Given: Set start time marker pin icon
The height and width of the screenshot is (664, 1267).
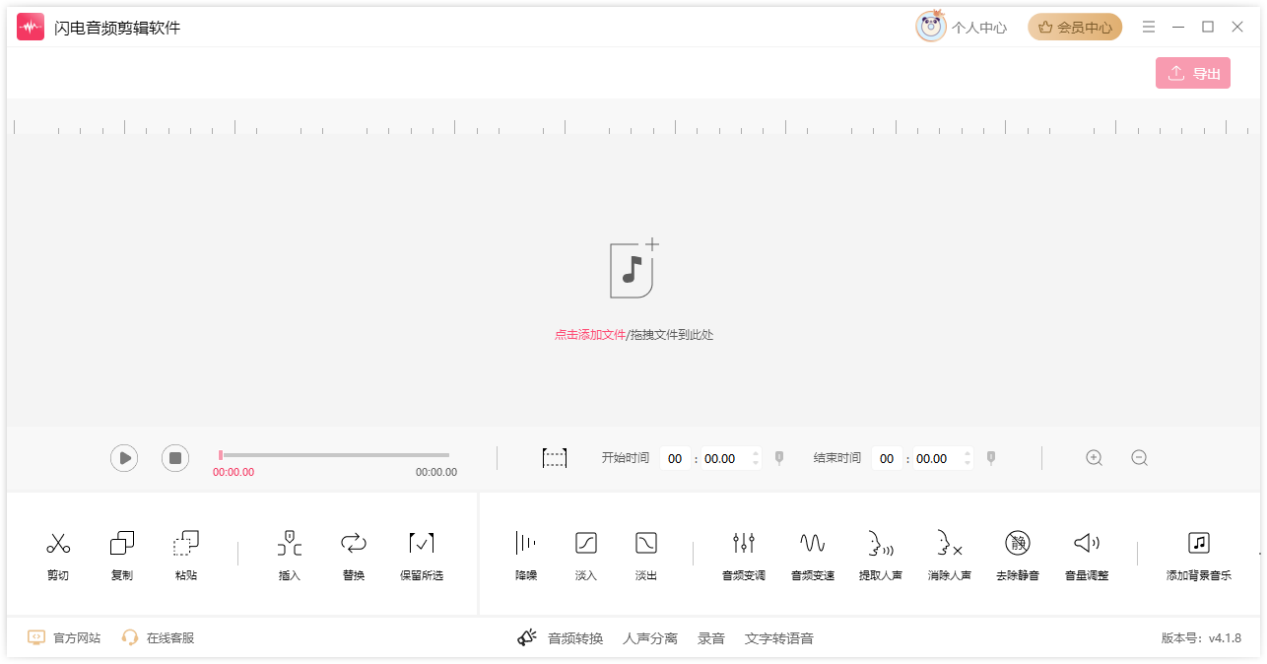Looking at the screenshot, I should point(779,458).
